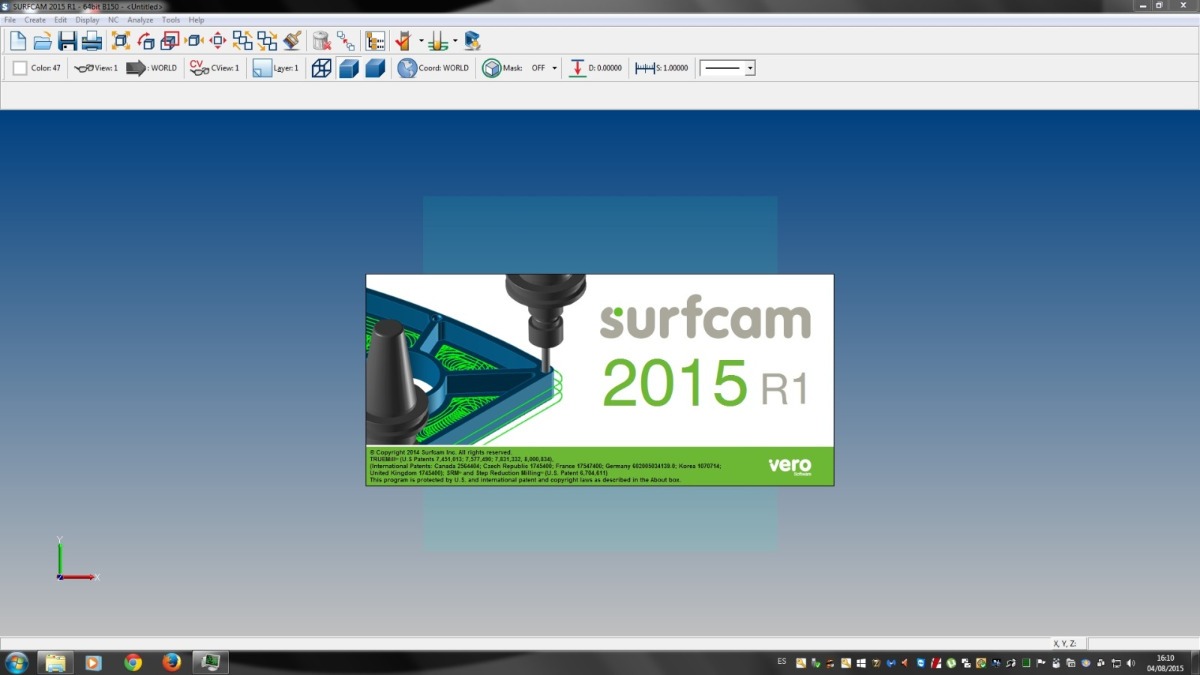Open the Display menu
Viewport: 1200px width, 675px height.
tap(88, 20)
